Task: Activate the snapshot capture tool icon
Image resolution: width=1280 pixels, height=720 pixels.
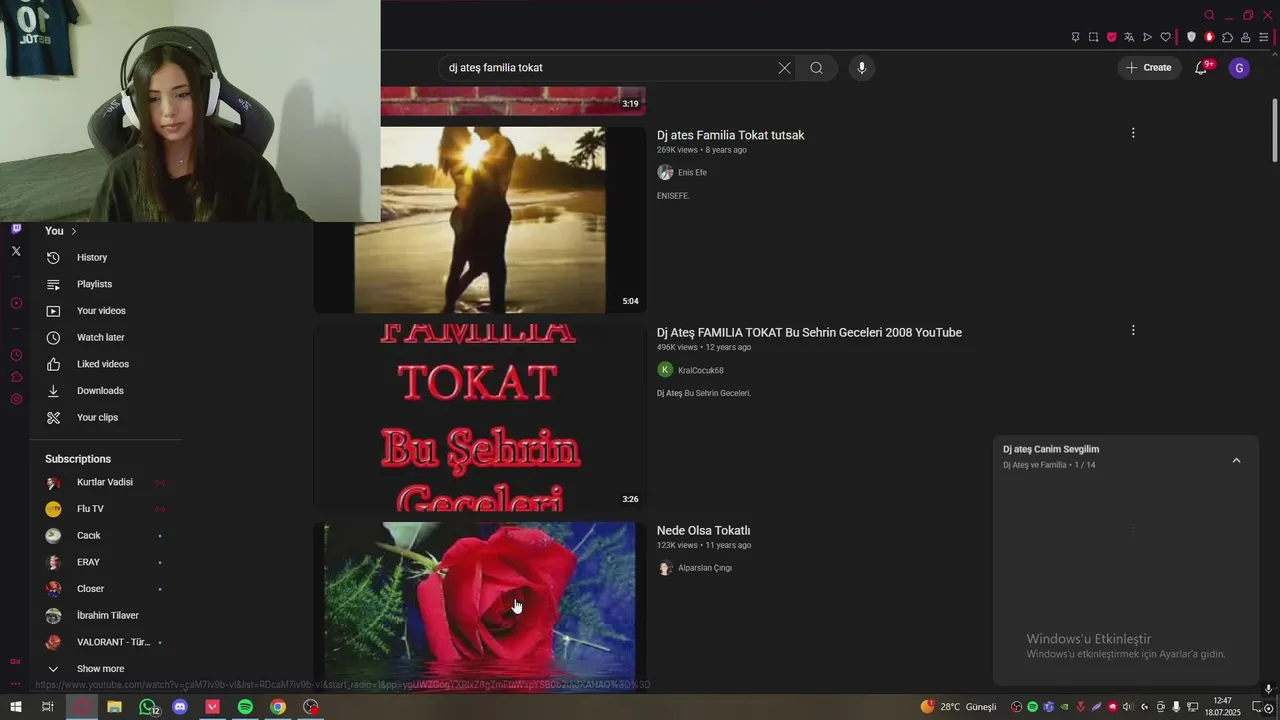Action: click(1093, 37)
